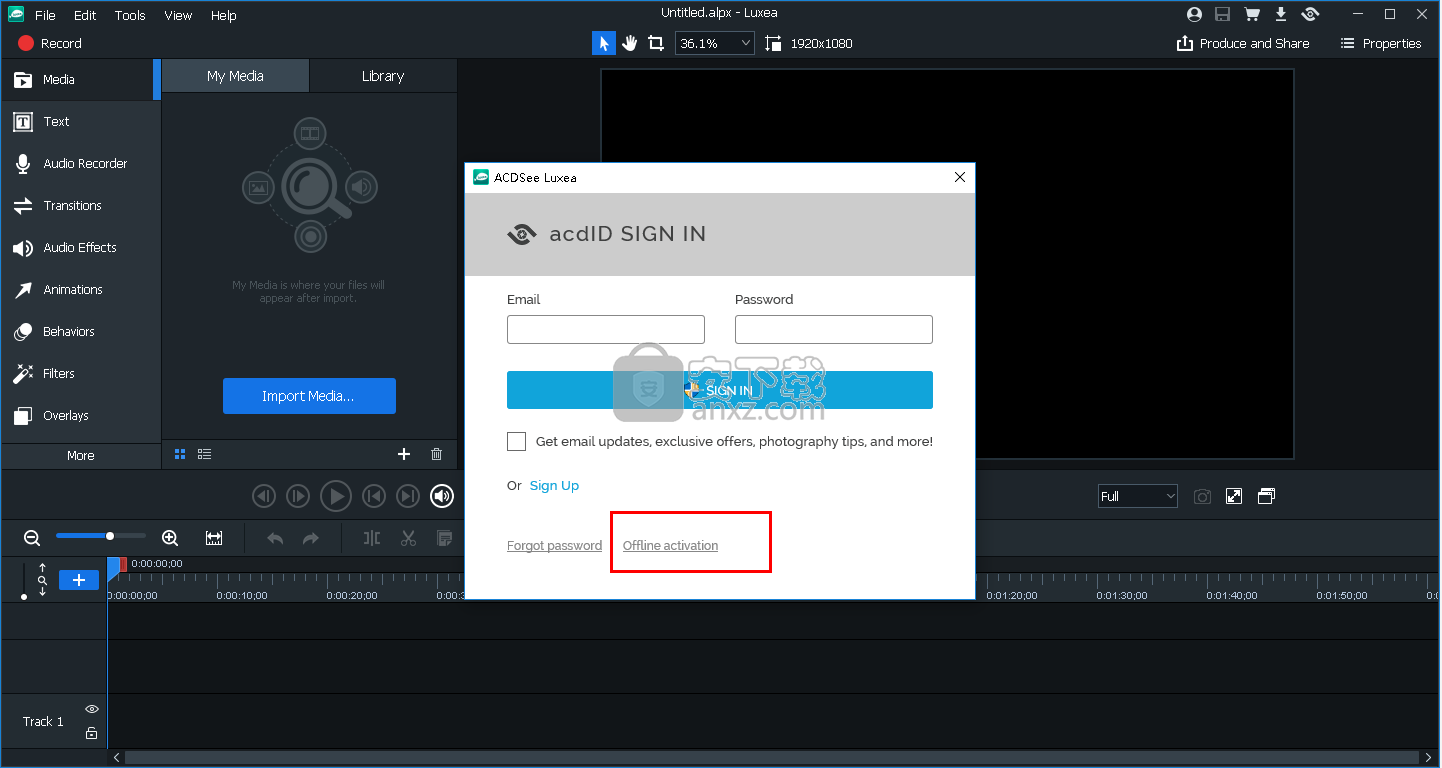
Task: Click the canvas dimensions icon next to 1920x1080
Action: [773, 43]
